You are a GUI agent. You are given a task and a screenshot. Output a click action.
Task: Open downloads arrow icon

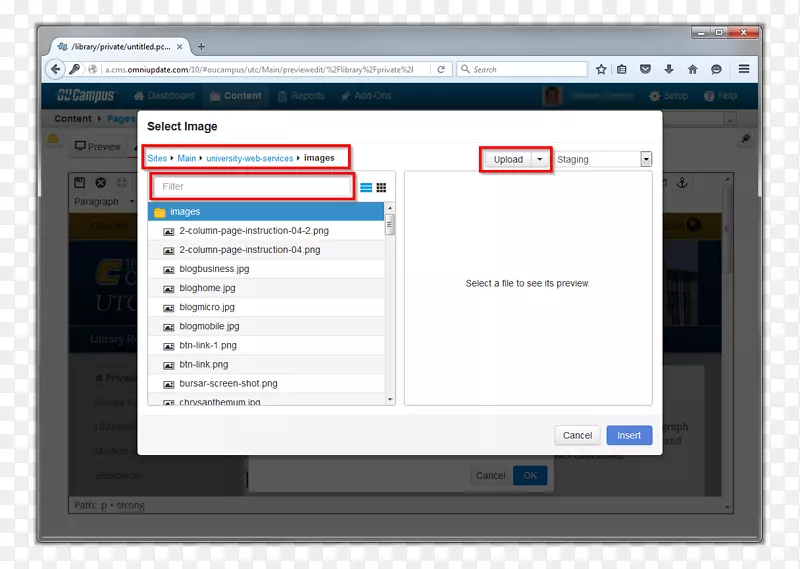(x=669, y=69)
